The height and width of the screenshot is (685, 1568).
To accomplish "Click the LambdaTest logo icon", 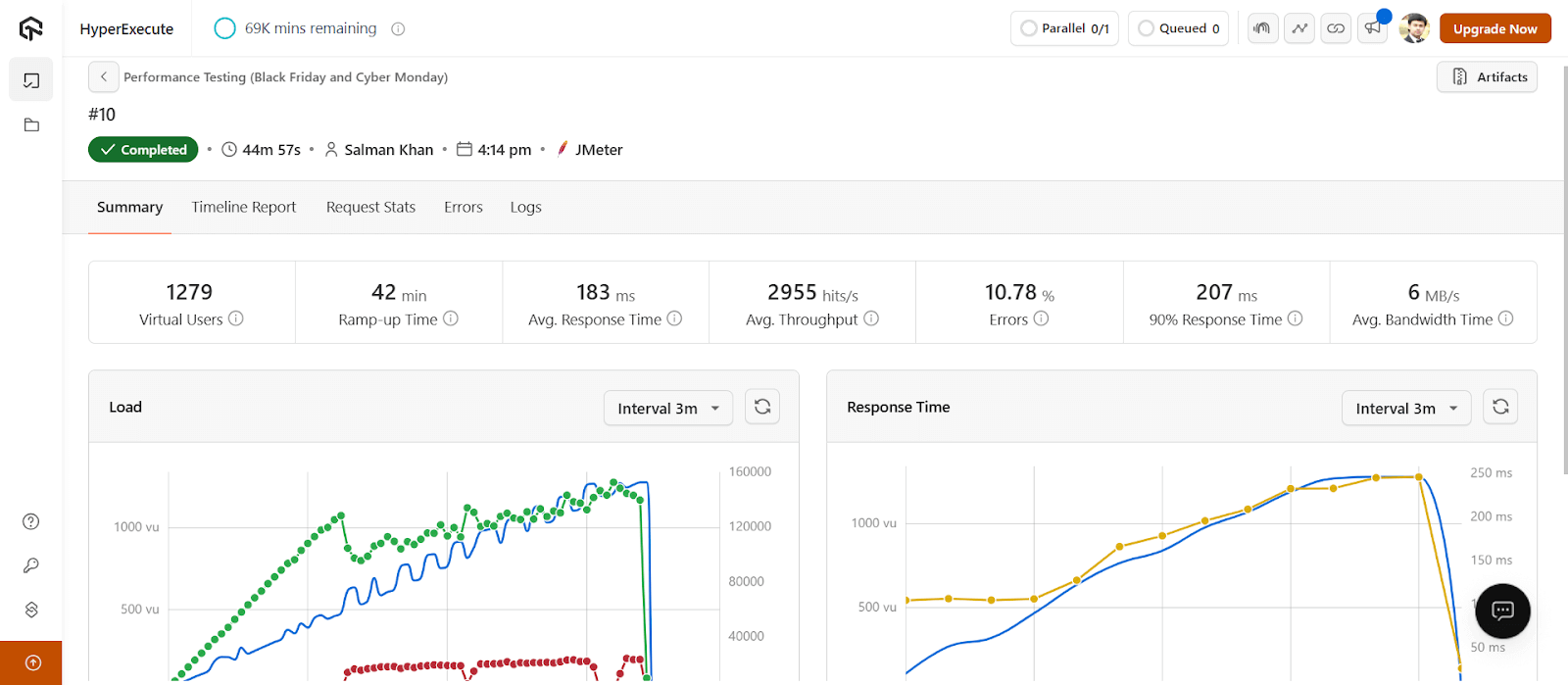I will coord(31,28).
